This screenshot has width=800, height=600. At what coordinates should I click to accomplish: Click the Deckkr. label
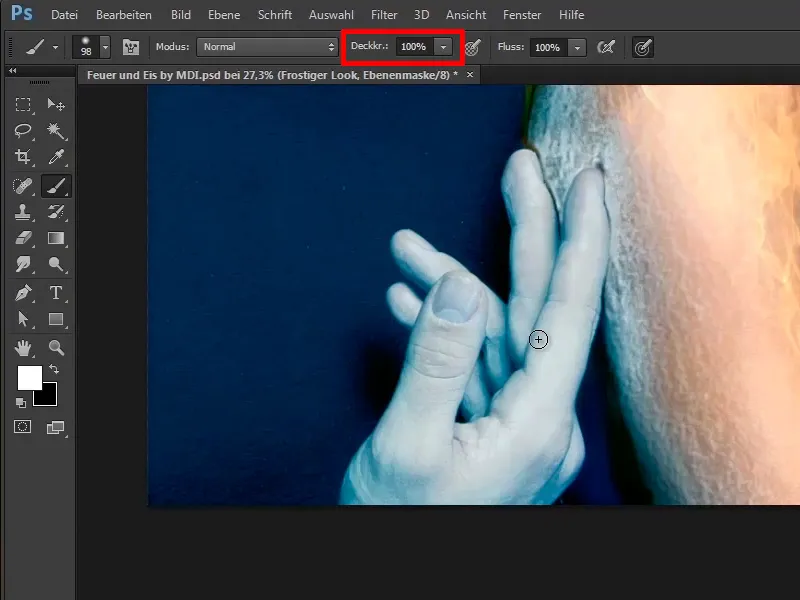click(x=369, y=46)
